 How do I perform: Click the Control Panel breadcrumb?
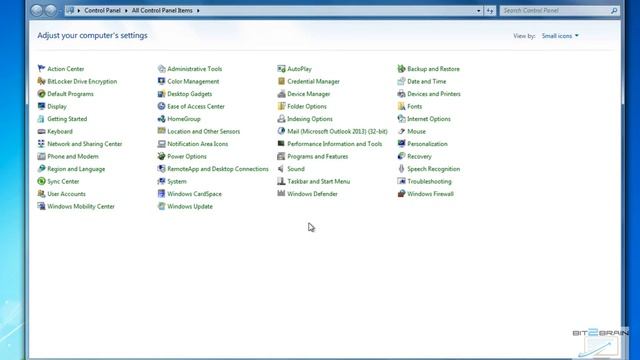click(102, 11)
